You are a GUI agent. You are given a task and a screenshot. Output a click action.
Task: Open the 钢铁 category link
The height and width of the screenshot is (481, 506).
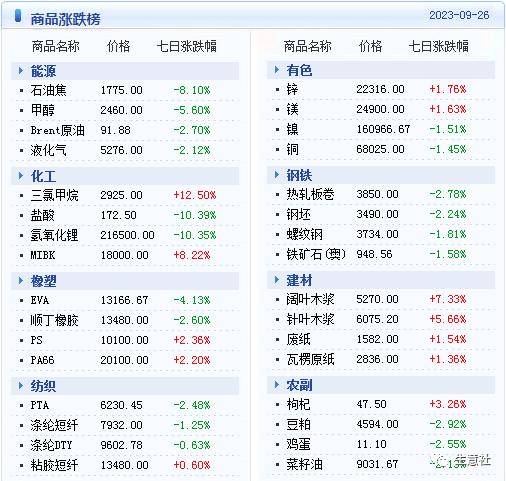(x=299, y=175)
